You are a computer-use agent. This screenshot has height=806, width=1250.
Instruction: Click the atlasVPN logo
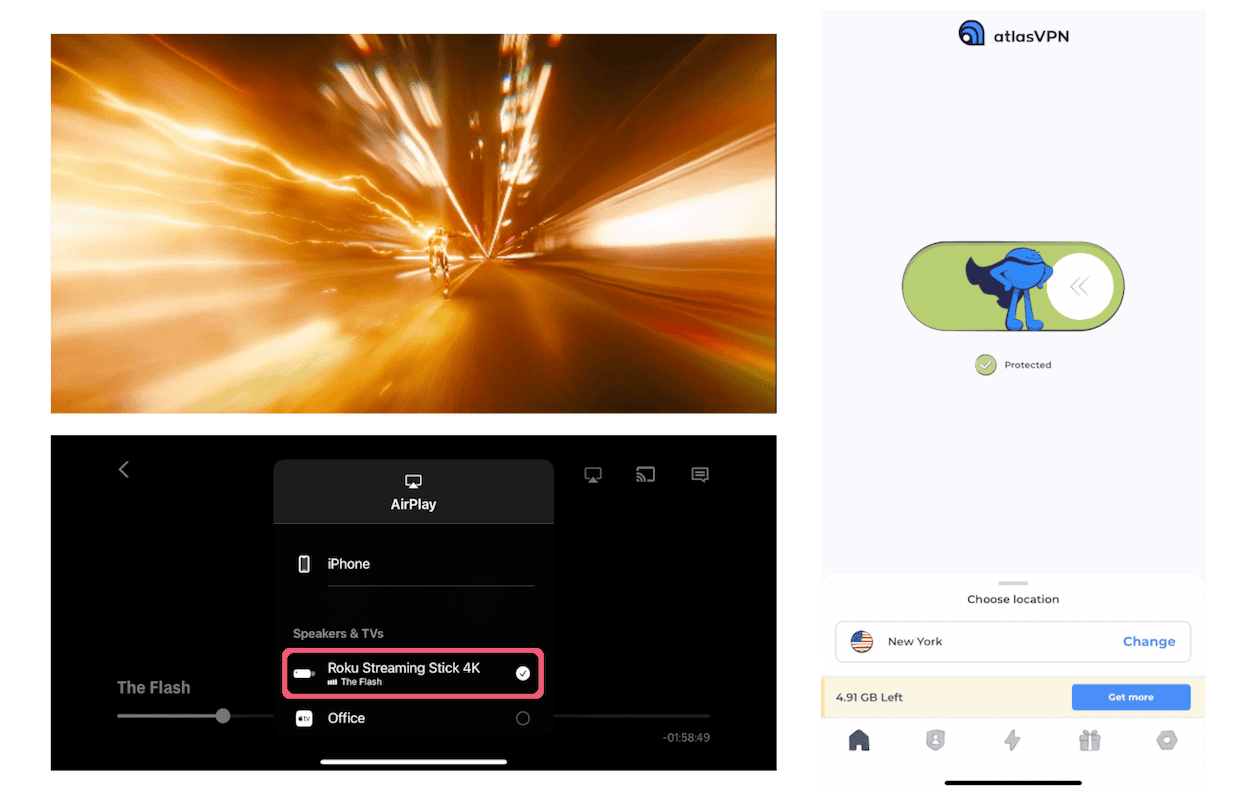(1014, 34)
